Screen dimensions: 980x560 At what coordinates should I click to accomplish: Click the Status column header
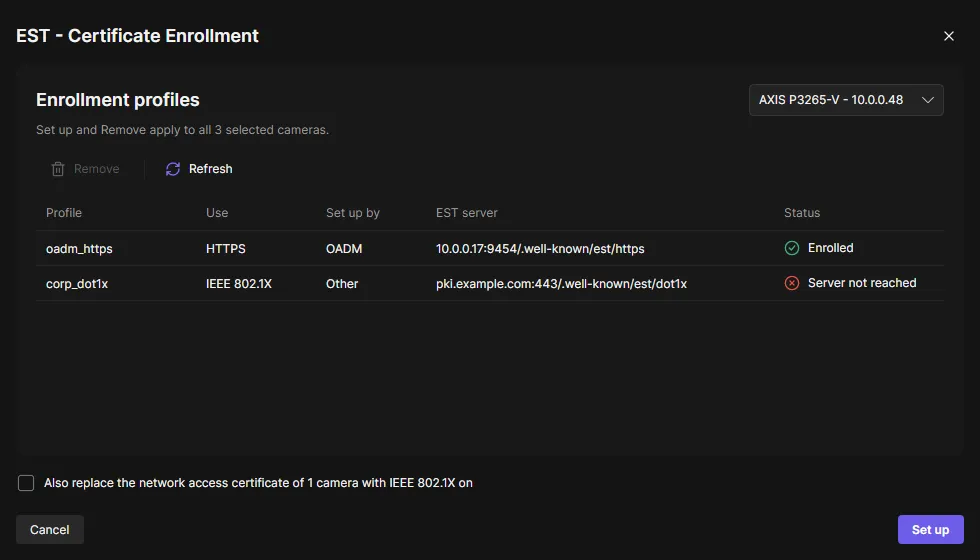click(x=802, y=212)
